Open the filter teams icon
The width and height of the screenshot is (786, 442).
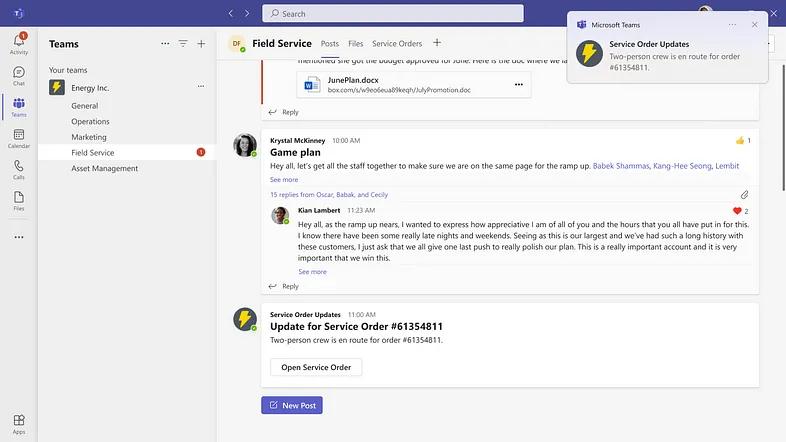[x=183, y=44]
